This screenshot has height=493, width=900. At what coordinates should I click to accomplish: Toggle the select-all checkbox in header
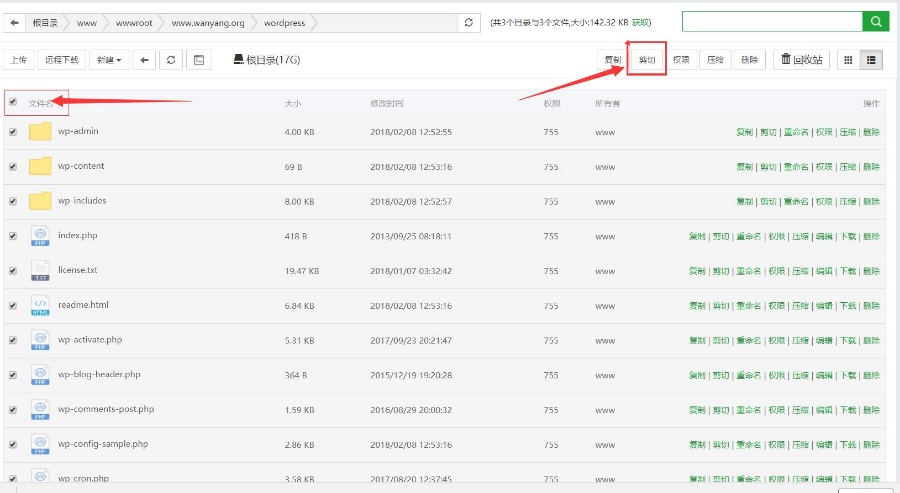pyautogui.click(x=13, y=102)
